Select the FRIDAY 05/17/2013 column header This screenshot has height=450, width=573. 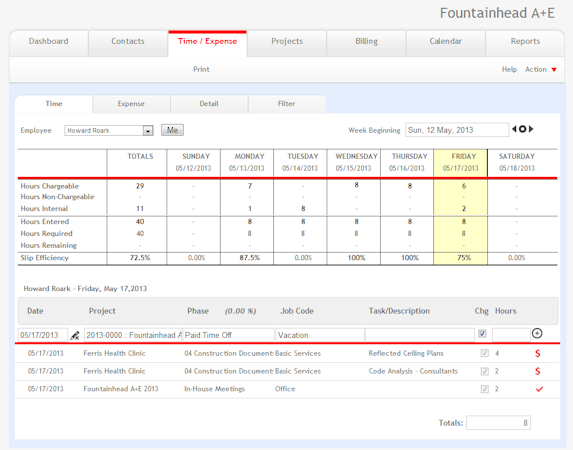(x=460, y=163)
